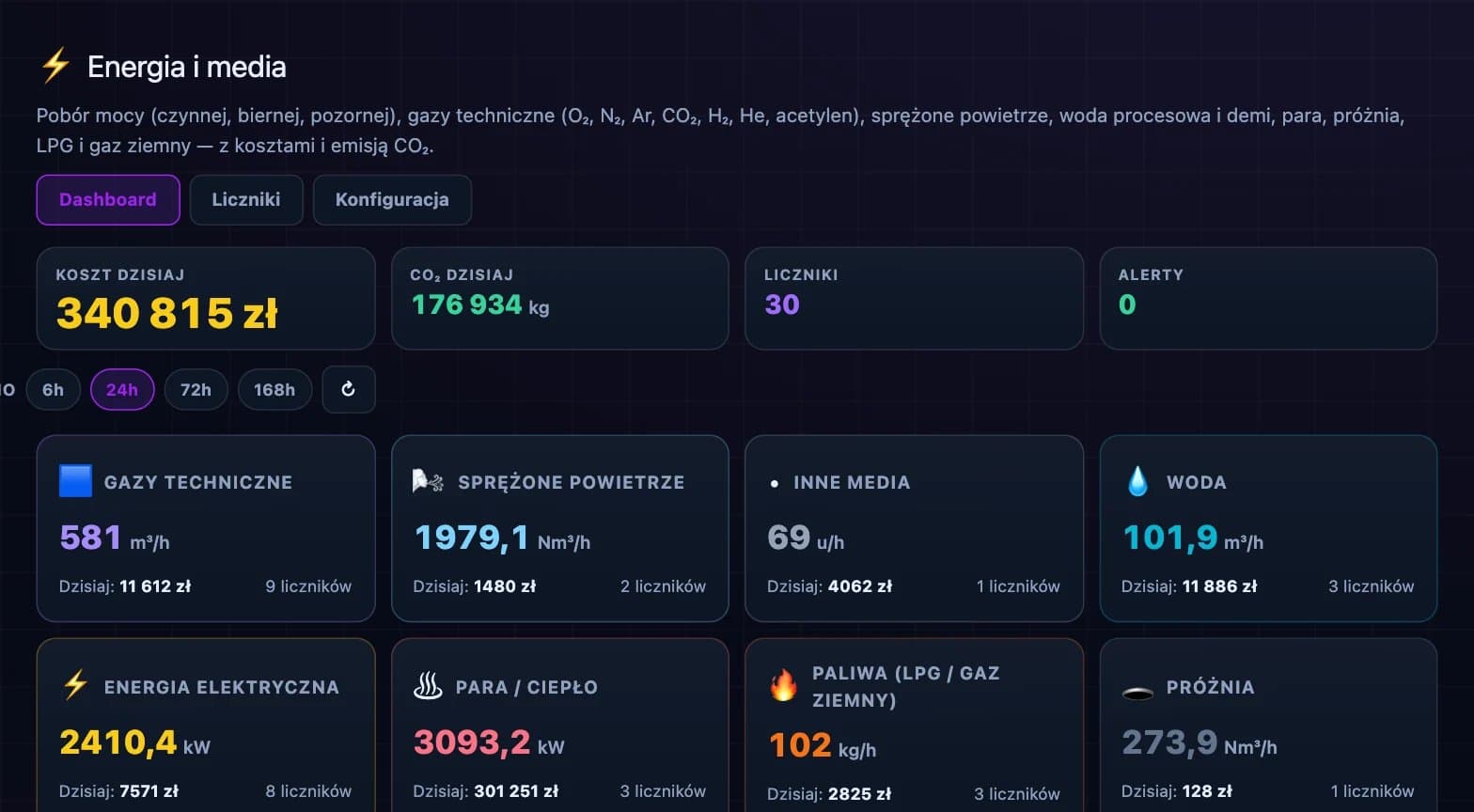The width and height of the screenshot is (1474, 812).
Task: Click the 101,9 m³/h water flow value
Action: click(1194, 538)
